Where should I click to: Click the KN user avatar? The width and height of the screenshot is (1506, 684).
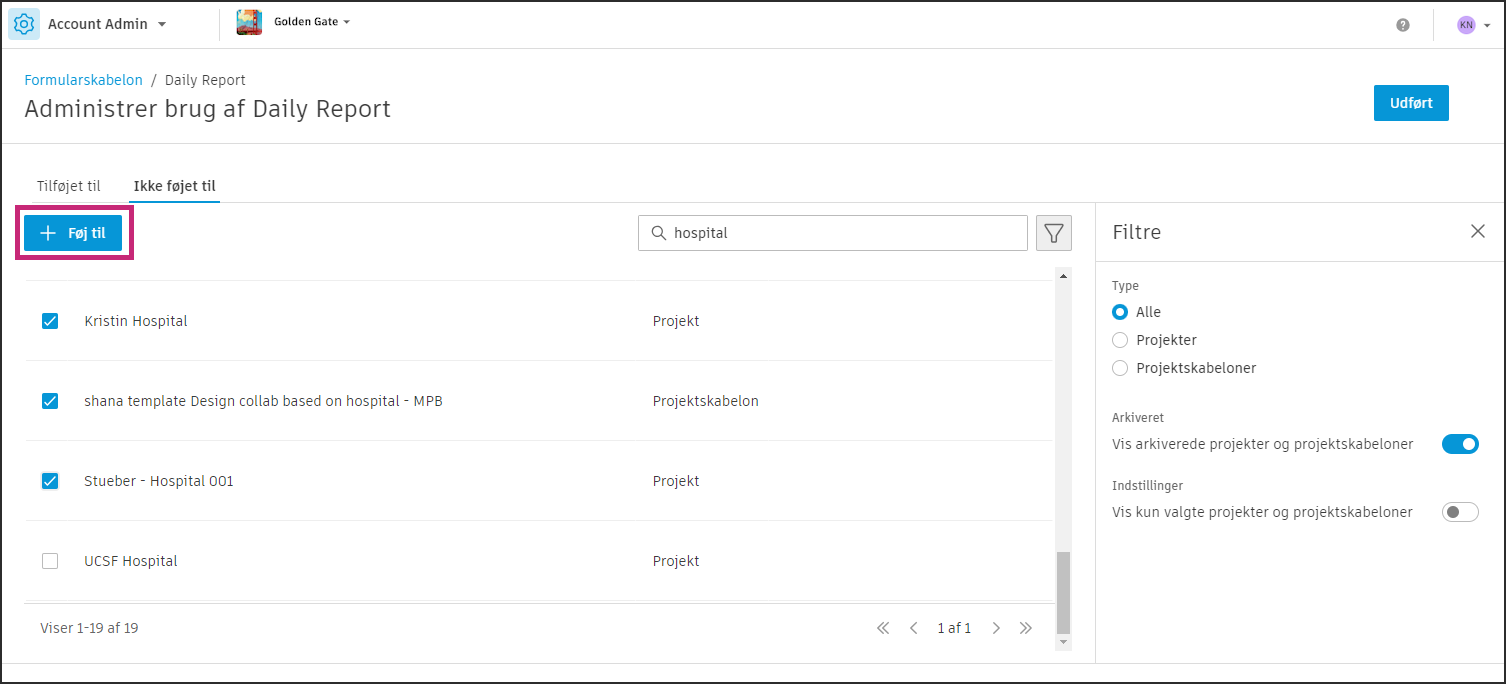(x=1466, y=25)
